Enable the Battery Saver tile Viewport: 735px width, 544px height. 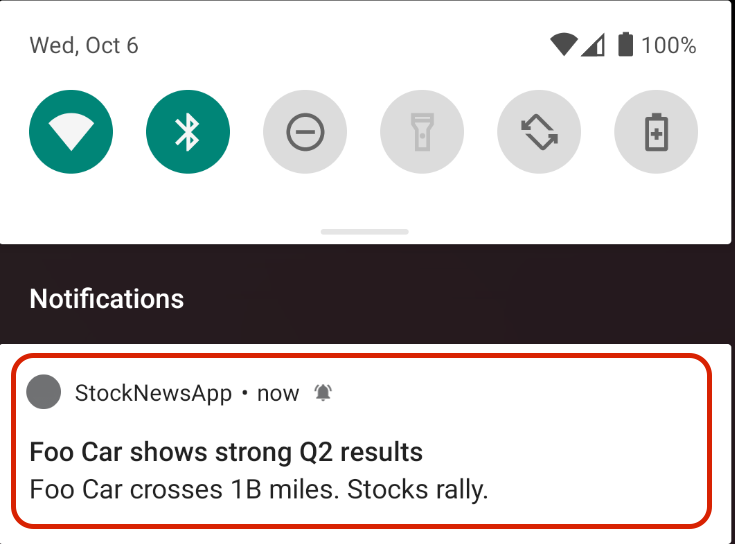coord(656,132)
